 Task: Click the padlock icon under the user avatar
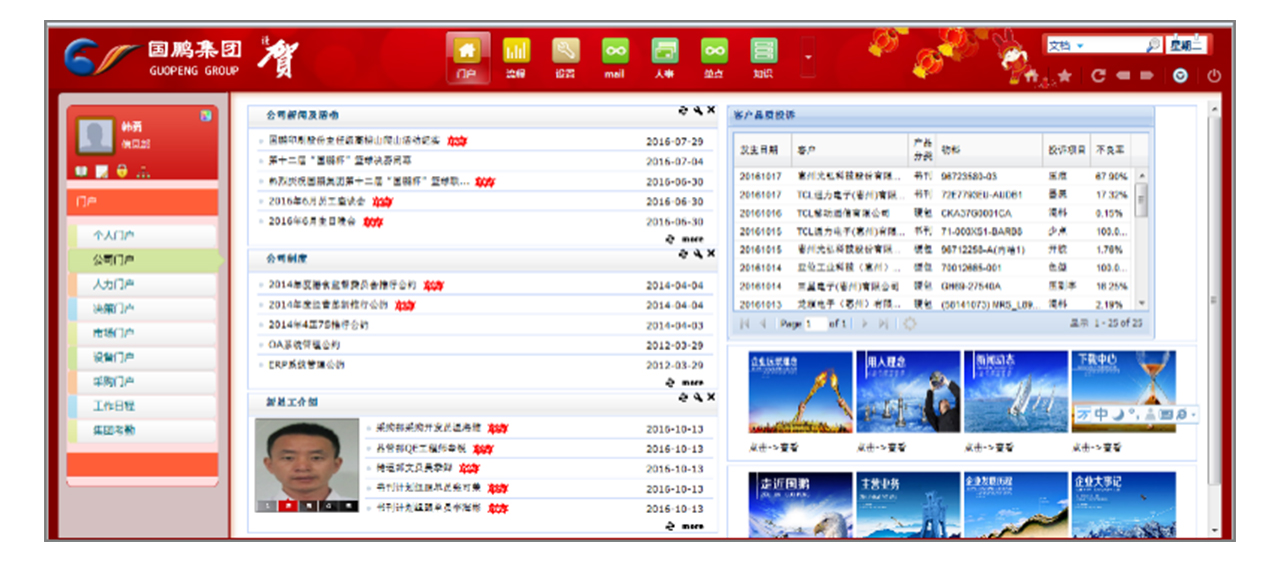point(122,171)
